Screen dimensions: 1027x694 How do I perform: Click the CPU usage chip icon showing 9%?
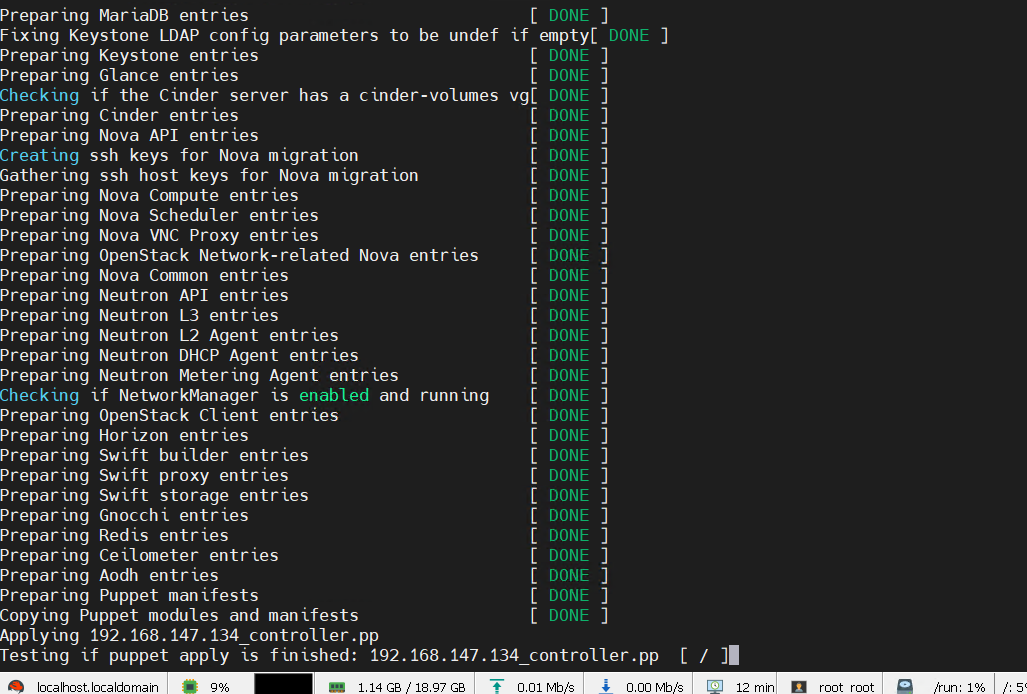point(188,685)
